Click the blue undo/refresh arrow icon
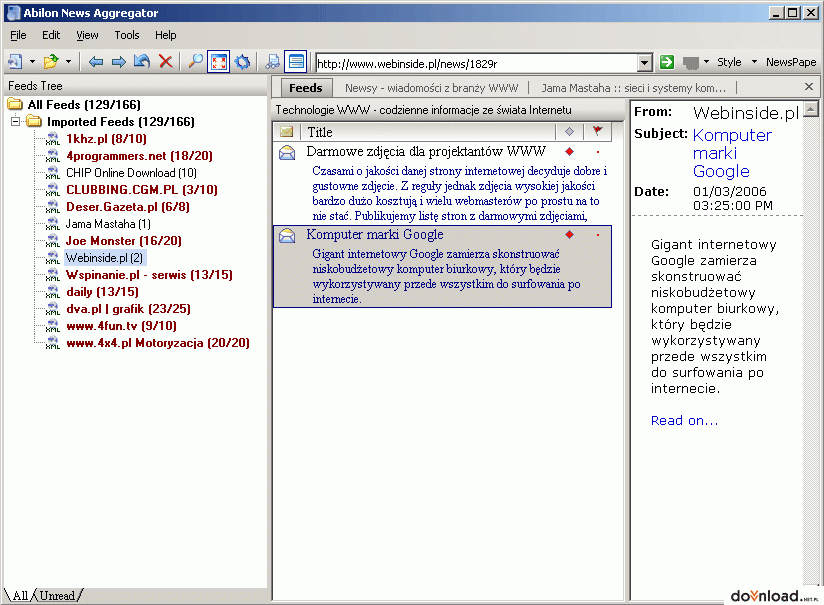The height and width of the screenshot is (605, 824). [142, 62]
